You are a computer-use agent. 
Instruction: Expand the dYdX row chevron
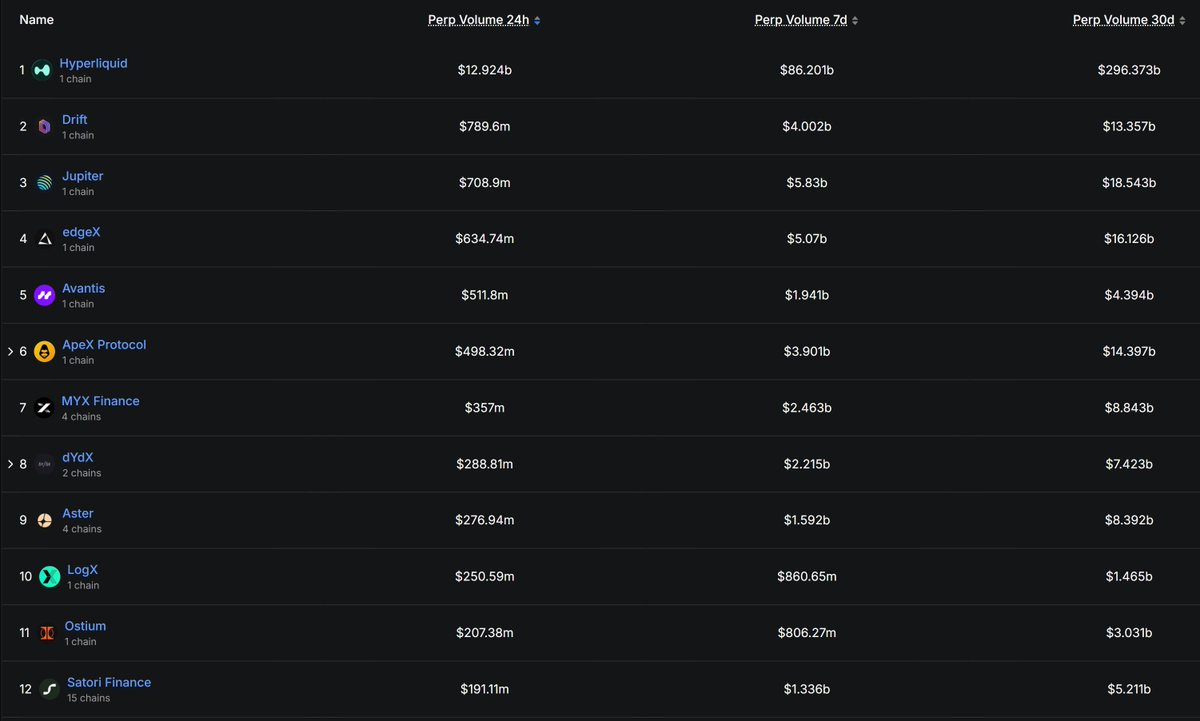[11, 464]
